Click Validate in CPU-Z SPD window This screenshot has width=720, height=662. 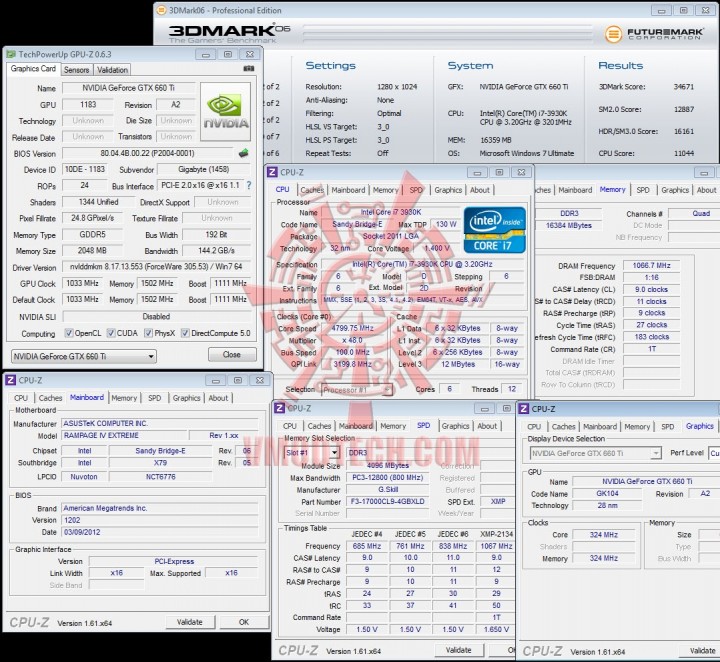[459, 650]
